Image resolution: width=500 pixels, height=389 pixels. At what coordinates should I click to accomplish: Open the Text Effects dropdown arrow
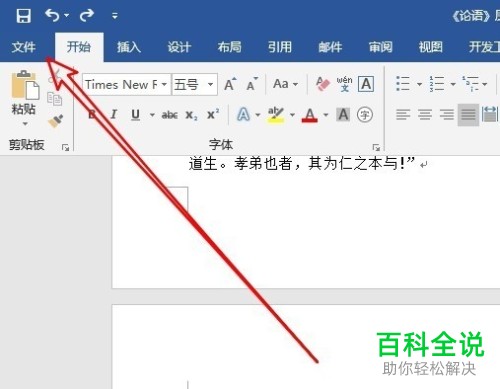point(258,115)
